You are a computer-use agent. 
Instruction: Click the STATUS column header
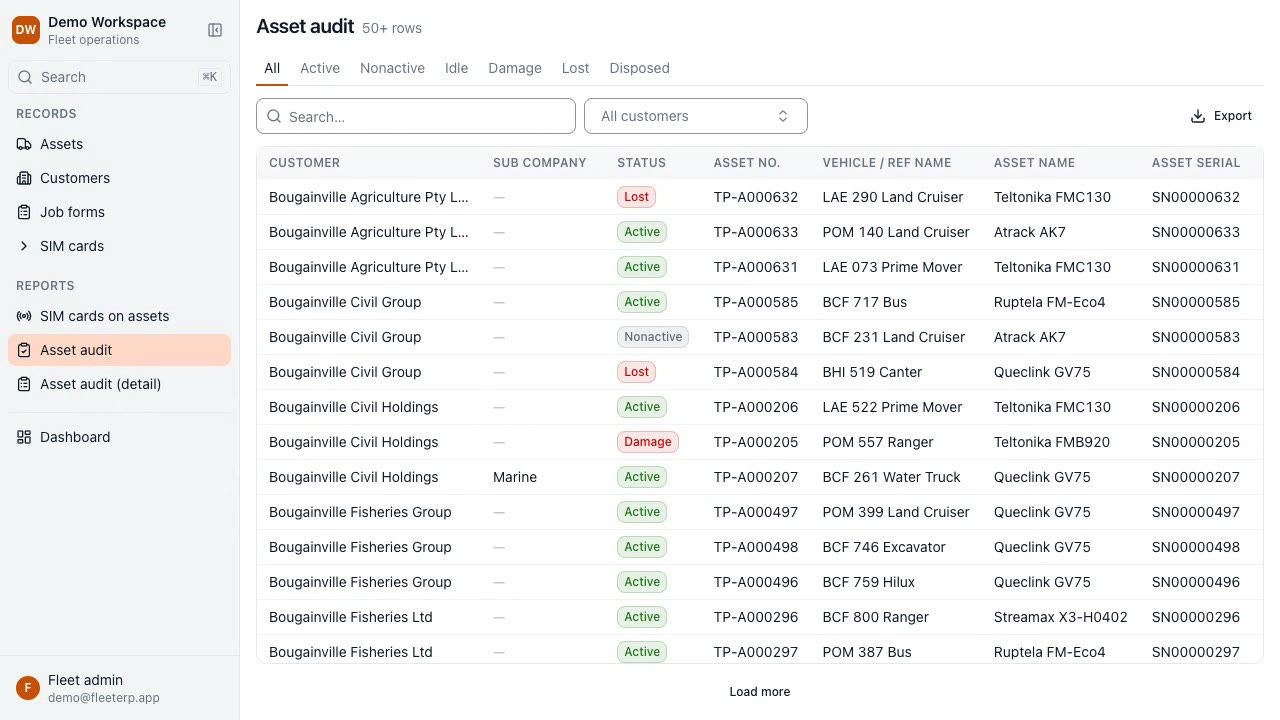[x=641, y=163]
